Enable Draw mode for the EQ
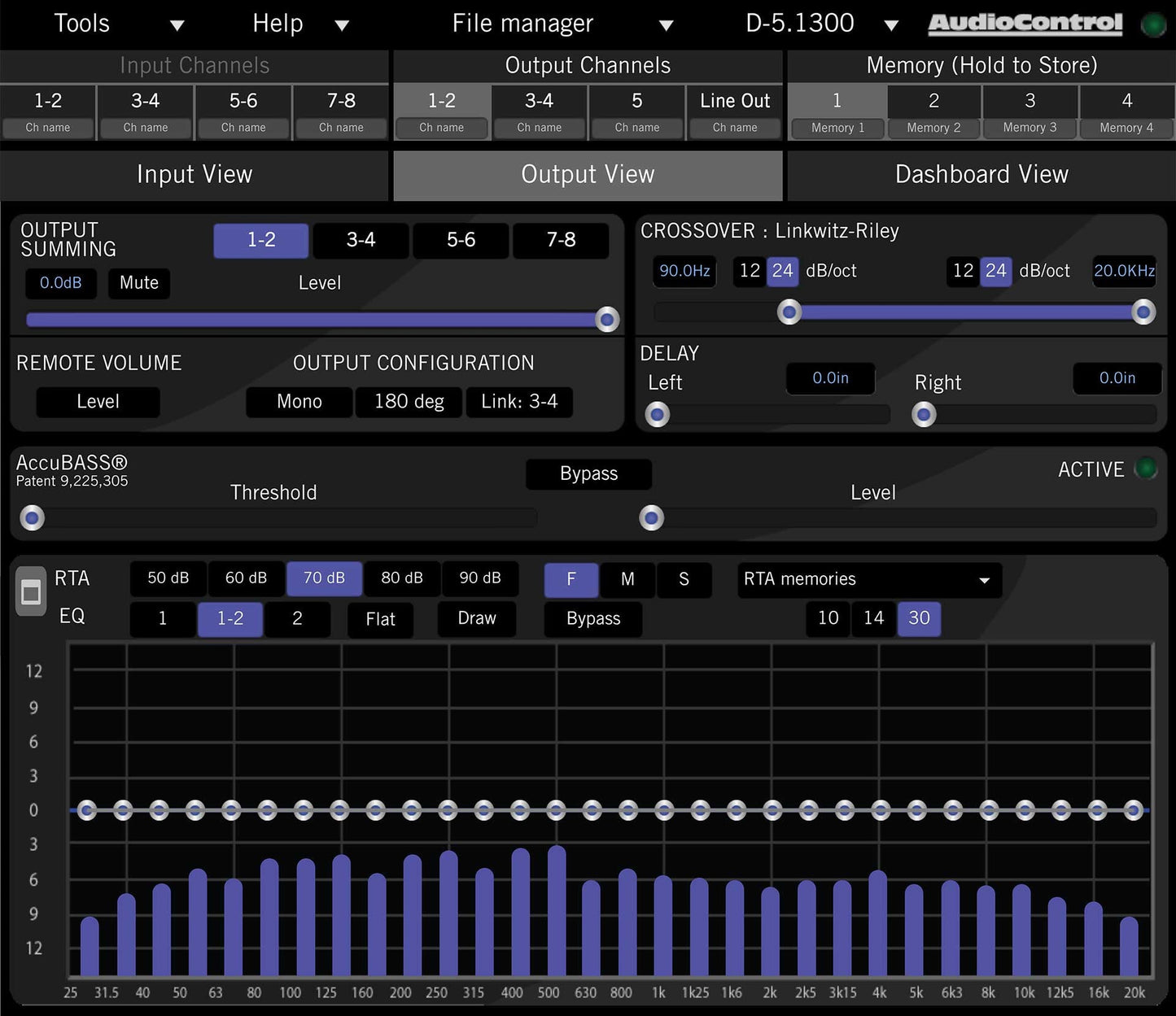1176x1016 pixels. 476,618
